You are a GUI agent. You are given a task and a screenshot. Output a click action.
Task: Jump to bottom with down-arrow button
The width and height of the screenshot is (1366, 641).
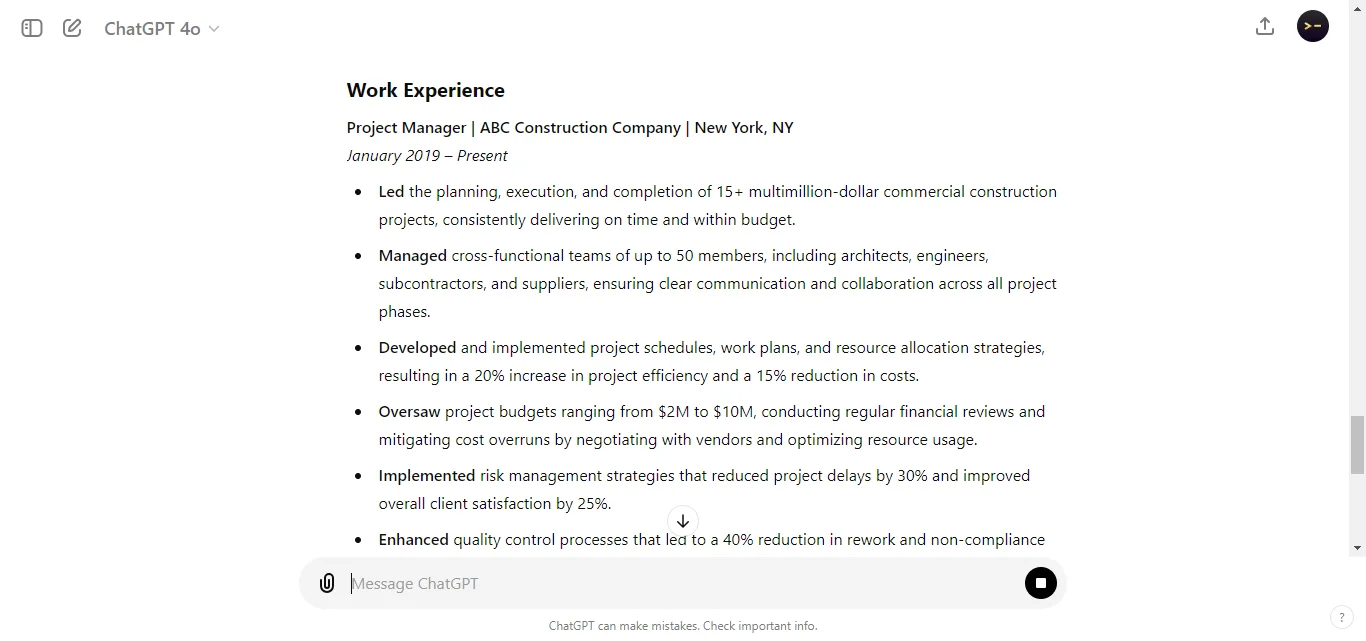click(x=683, y=521)
